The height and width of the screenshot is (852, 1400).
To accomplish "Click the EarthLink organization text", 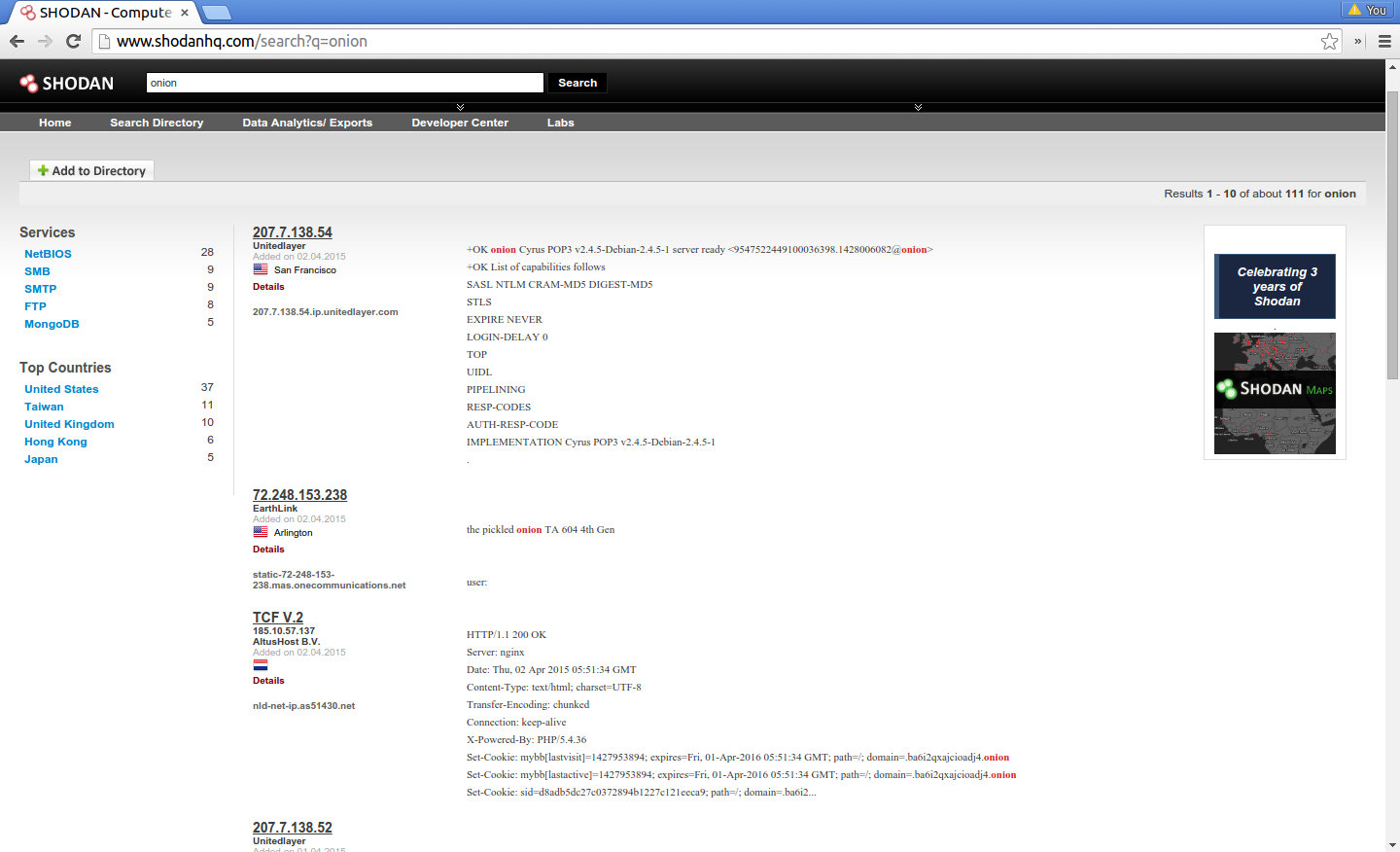I will (275, 509).
